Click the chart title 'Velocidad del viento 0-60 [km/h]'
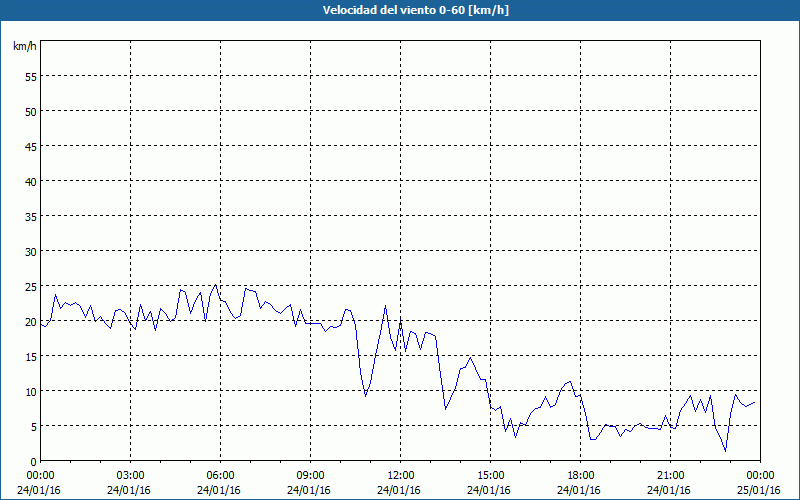The height and width of the screenshot is (500, 800). [415, 10]
